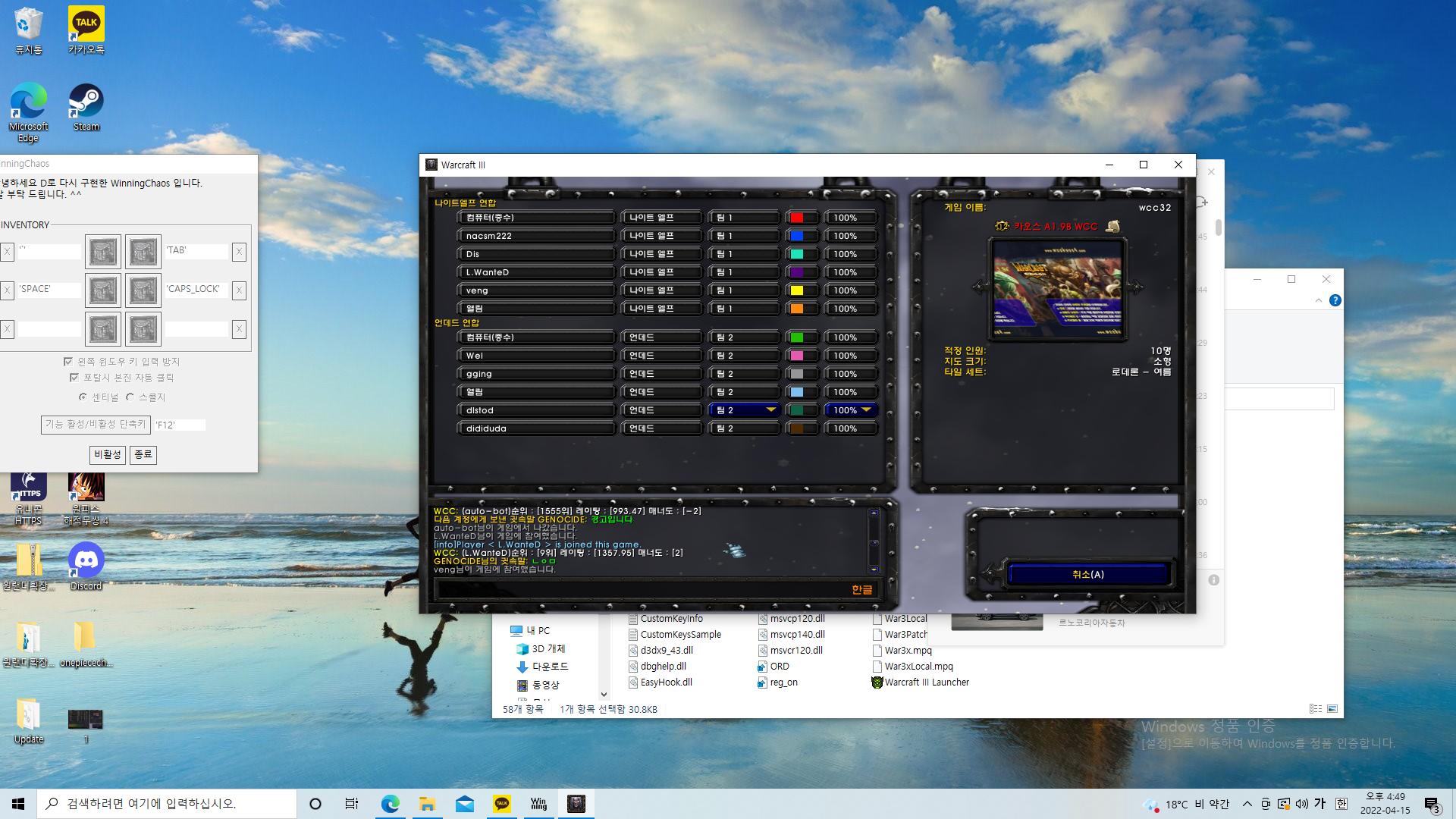
Task: Select 내 PC in the Explorer tree
Action: tap(529, 630)
